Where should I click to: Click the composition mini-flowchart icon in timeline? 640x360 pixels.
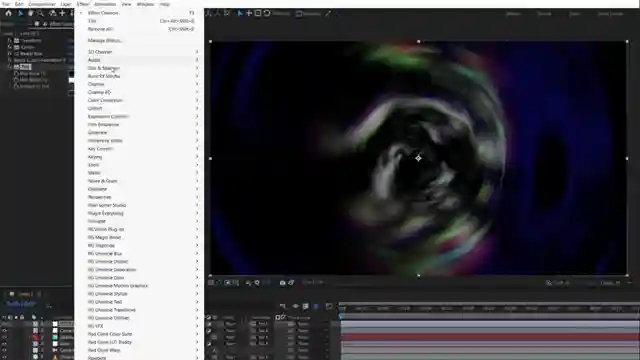click(282, 306)
